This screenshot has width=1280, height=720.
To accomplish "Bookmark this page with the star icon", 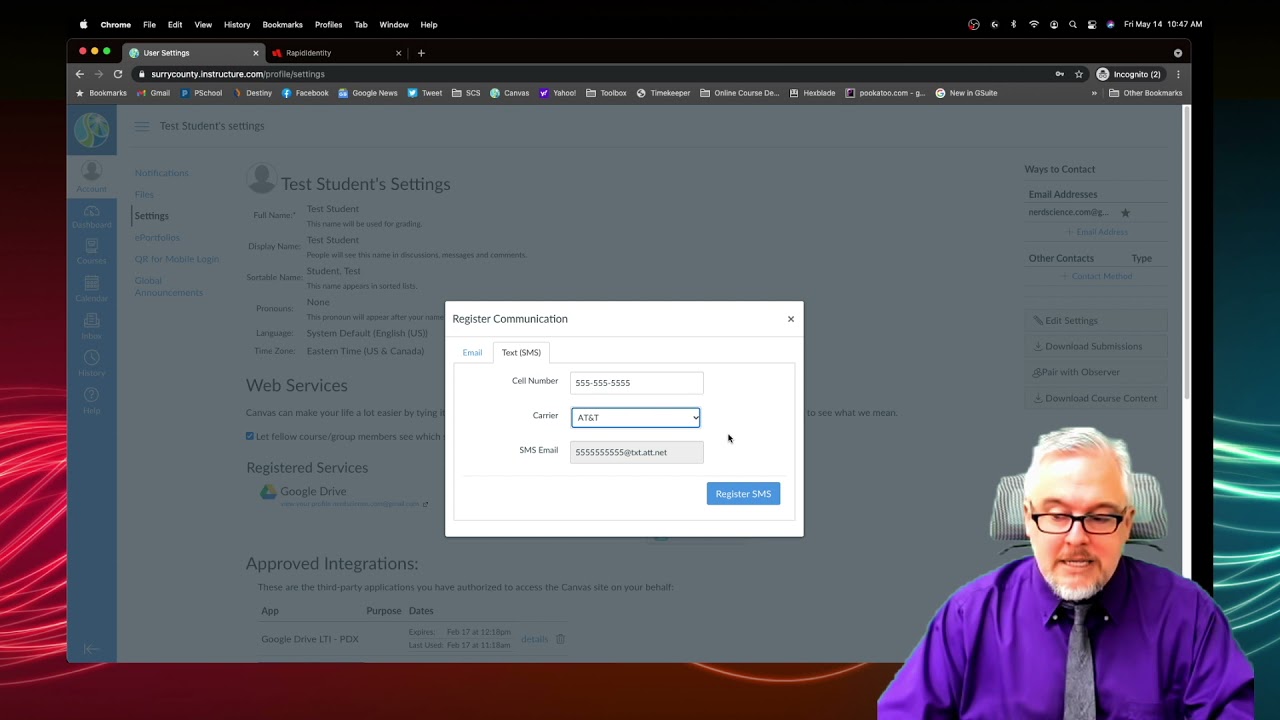I will point(1079,74).
